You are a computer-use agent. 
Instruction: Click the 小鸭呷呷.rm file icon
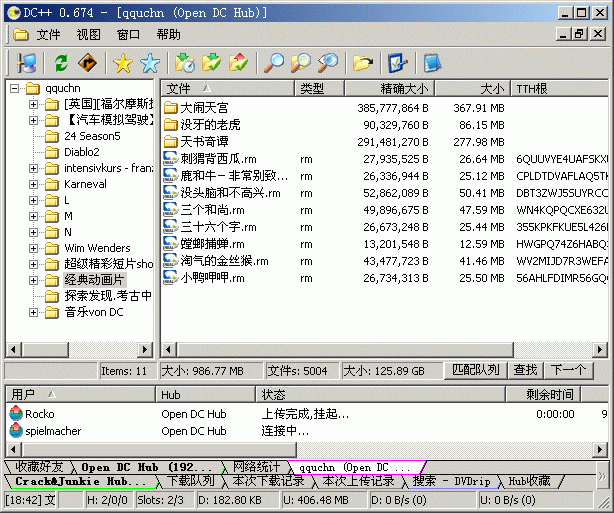point(170,277)
